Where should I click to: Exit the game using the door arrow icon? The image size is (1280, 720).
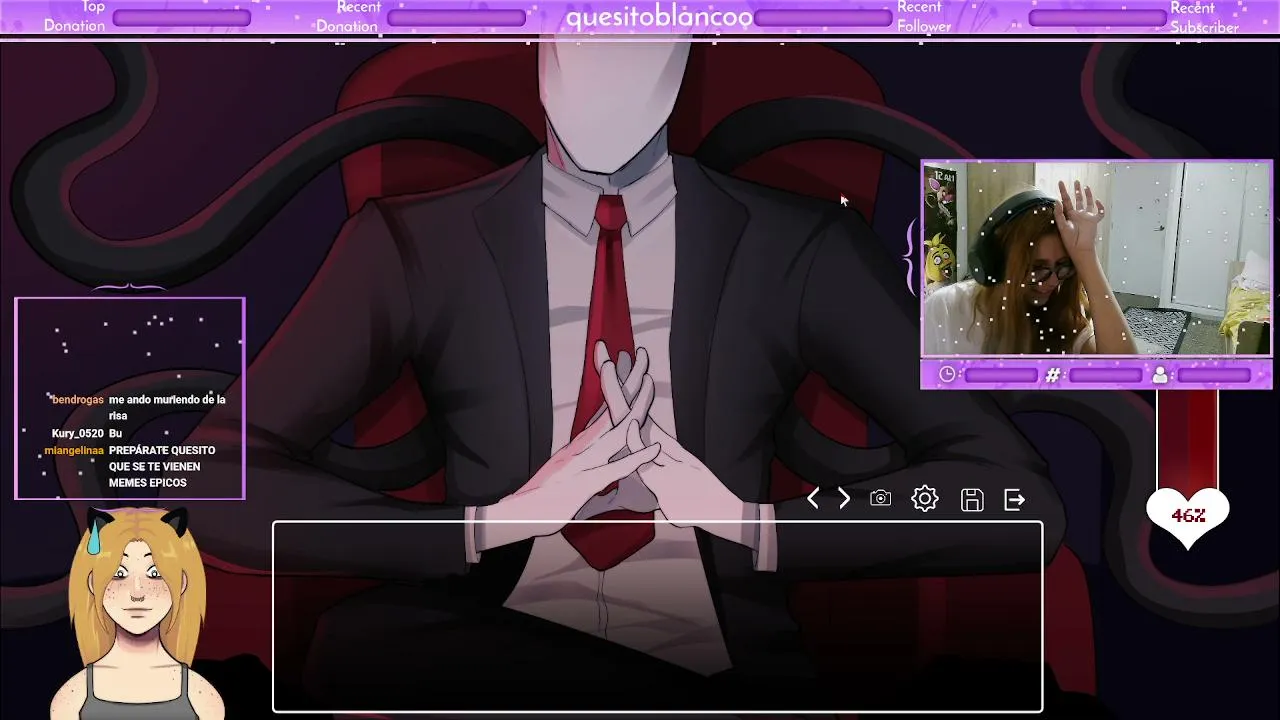(1015, 499)
